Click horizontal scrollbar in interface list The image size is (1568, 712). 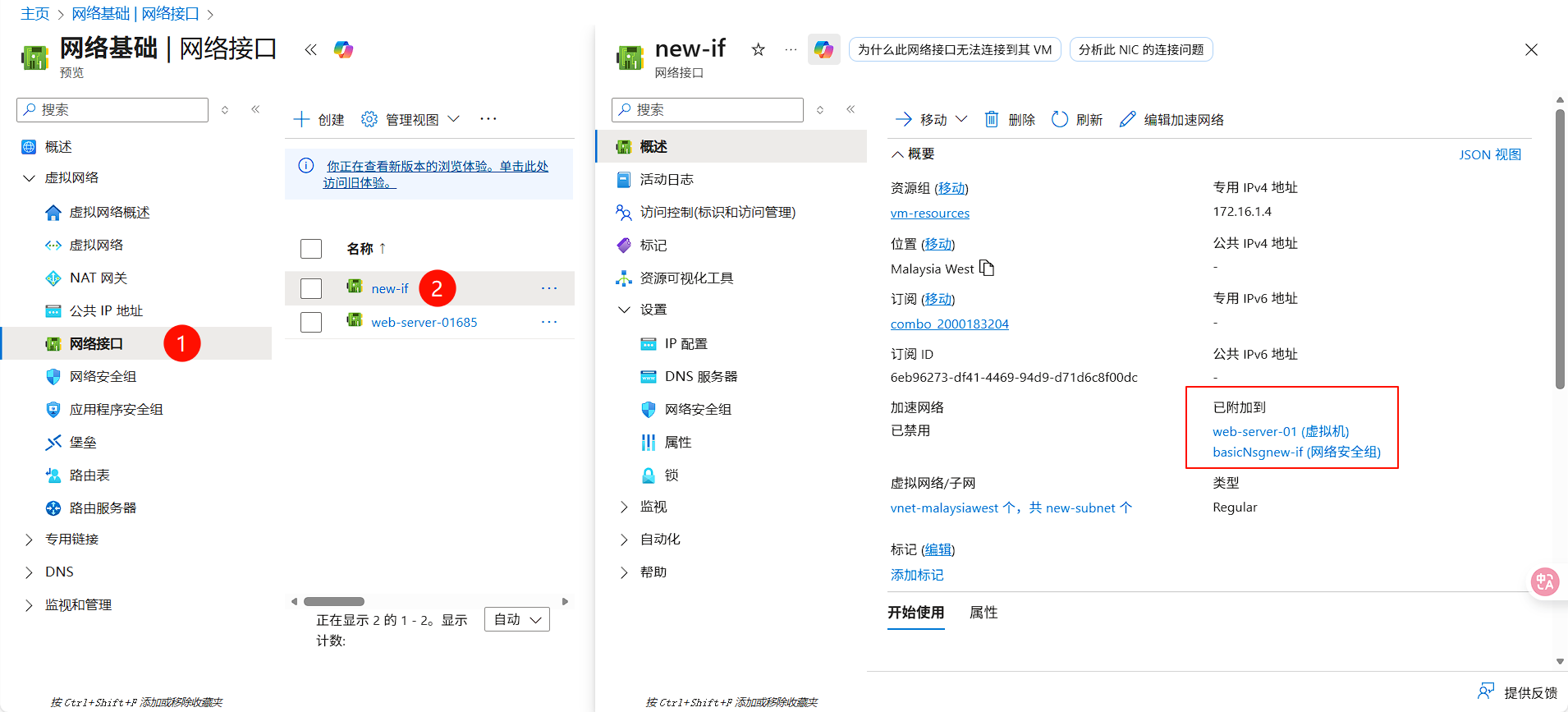pos(334,601)
